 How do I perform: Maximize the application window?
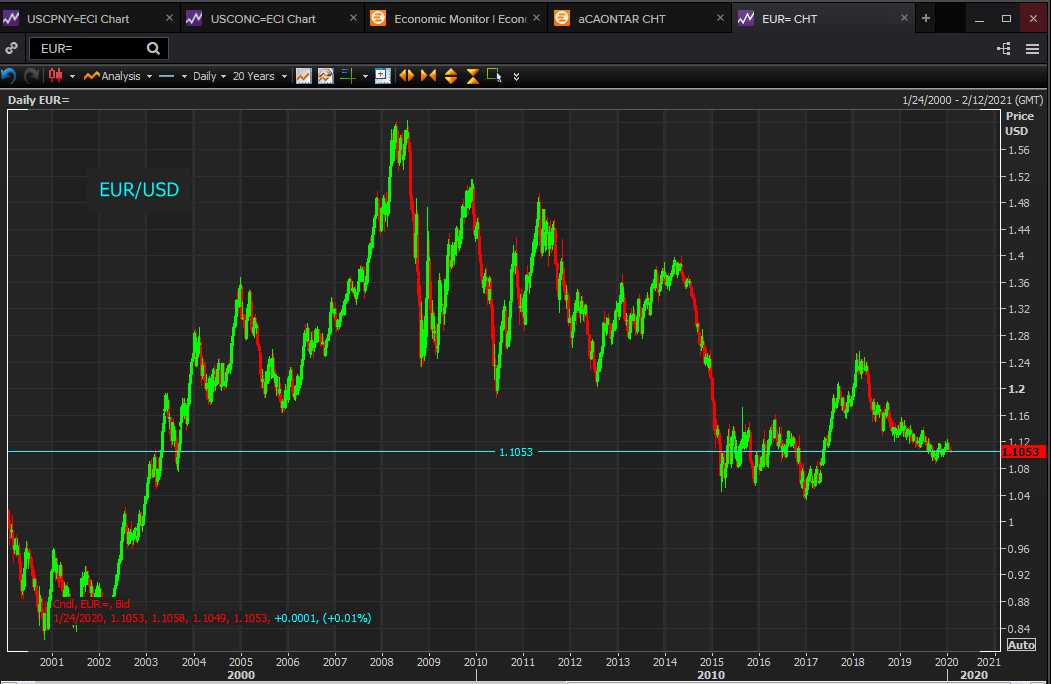pos(1006,18)
